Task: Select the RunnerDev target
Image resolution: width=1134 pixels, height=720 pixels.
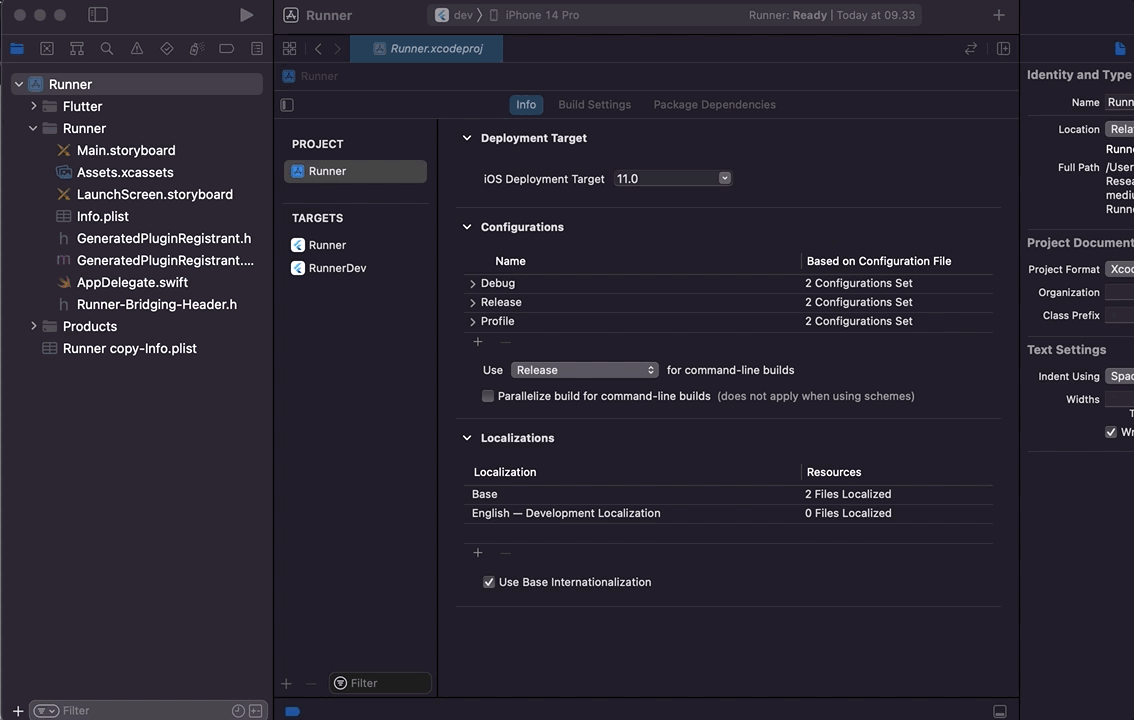Action: tap(337, 268)
